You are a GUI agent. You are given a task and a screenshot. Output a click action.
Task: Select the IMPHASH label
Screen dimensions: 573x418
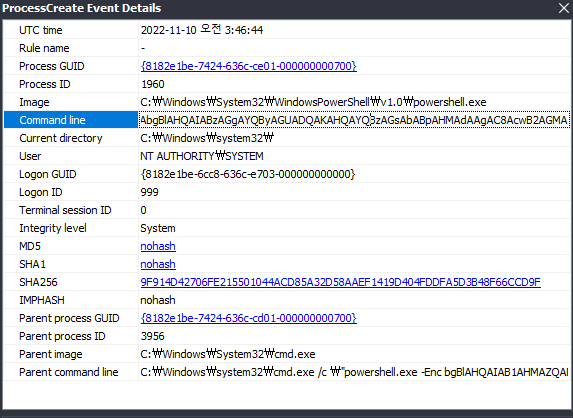pos(42,300)
